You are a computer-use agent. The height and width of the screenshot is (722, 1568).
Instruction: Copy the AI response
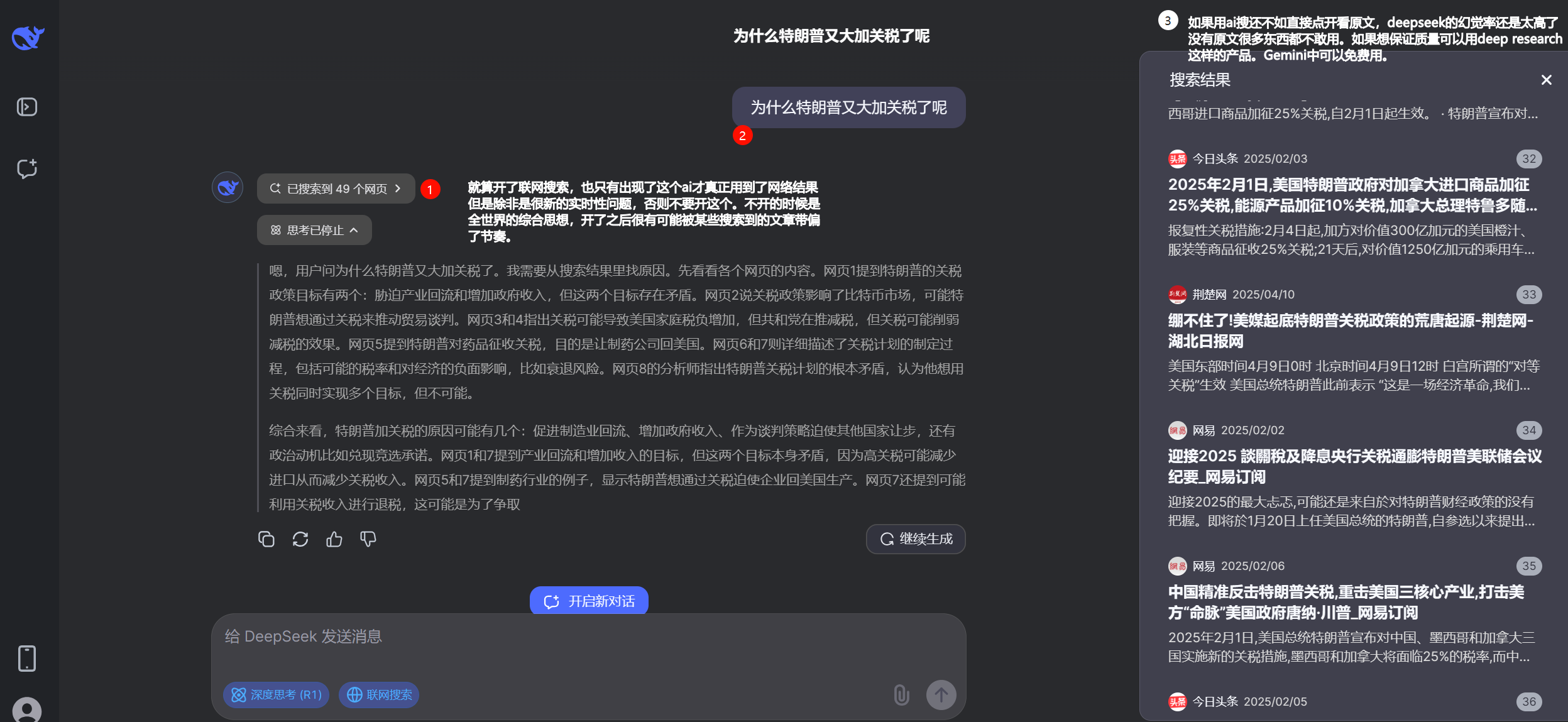pos(266,539)
